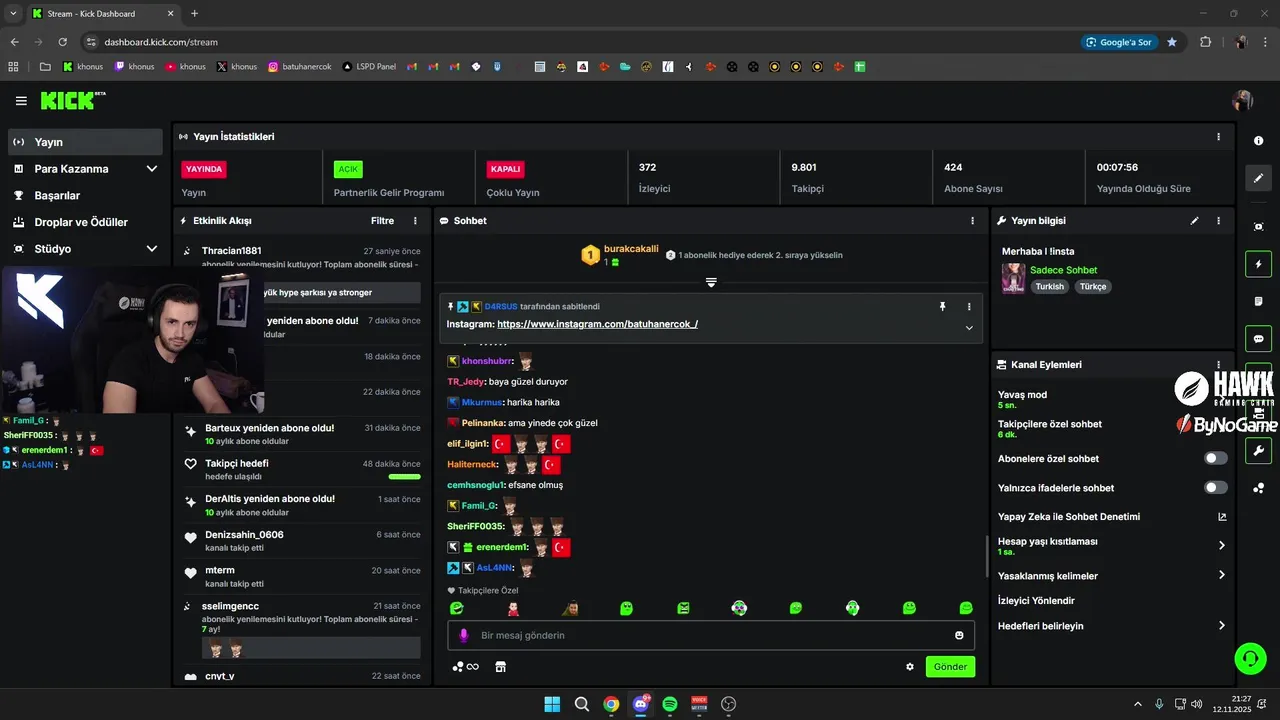Toggle Abonelere özel sohbet switch
Viewport: 1280px width, 720px height.
coord(1216,458)
